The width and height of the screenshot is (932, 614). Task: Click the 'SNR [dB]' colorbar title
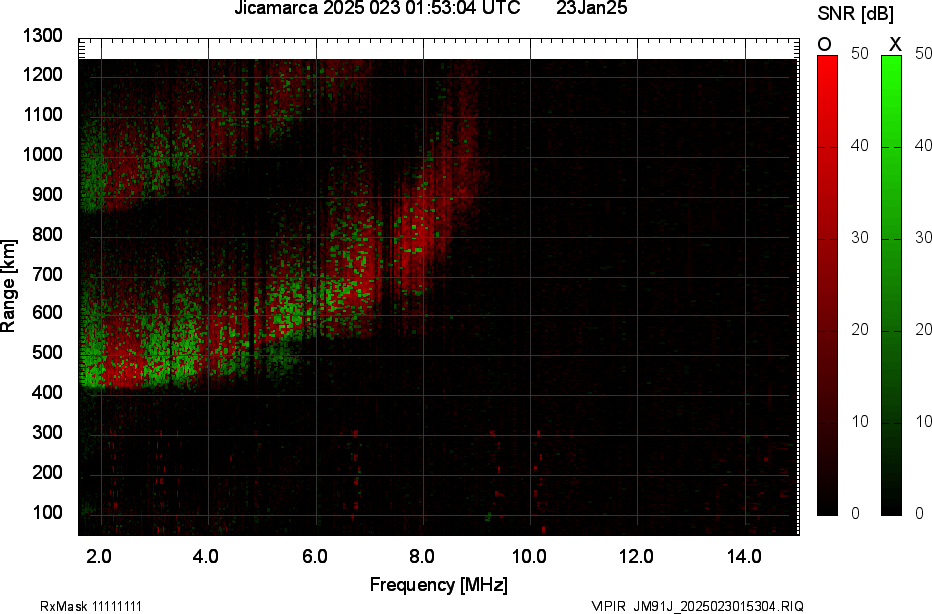coord(855,14)
